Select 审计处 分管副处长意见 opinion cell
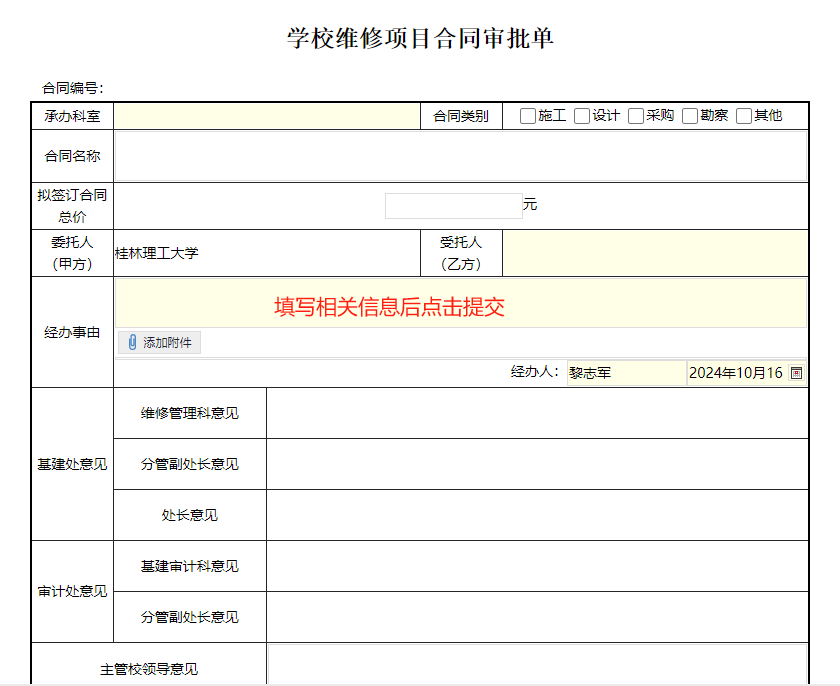This screenshot has width=840, height=686. (537, 617)
